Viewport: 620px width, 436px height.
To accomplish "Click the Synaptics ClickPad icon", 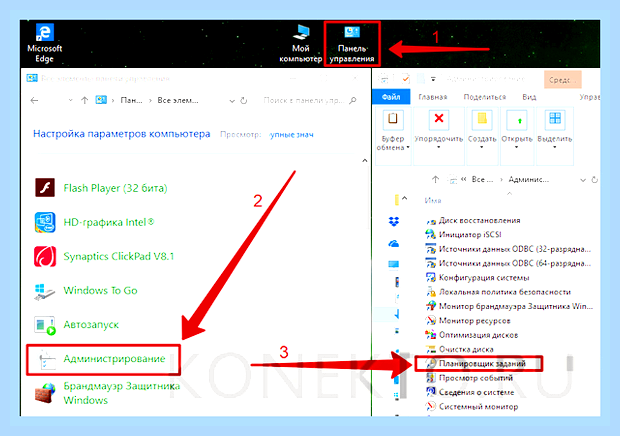I will coord(45,256).
